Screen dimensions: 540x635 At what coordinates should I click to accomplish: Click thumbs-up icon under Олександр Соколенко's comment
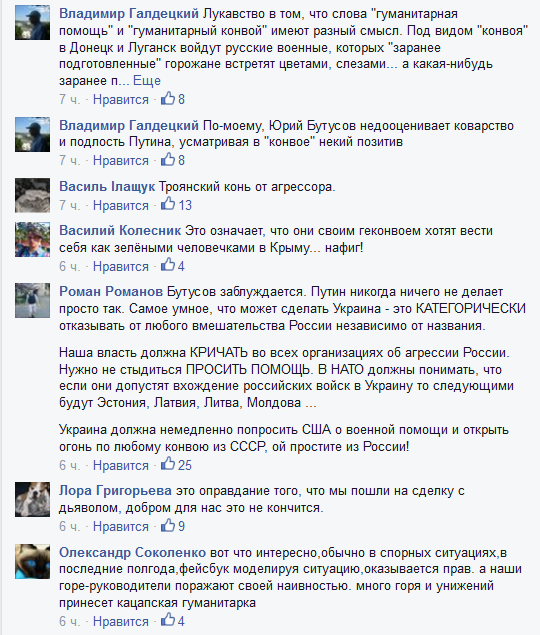[168, 620]
